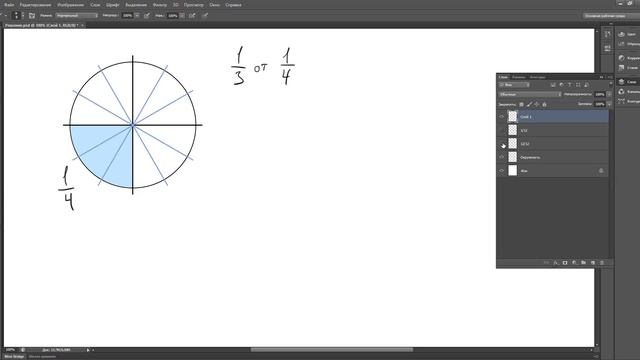Image resolution: width=640 pixels, height=360 pixels.
Task: Click the Наж. flow value field
Action: [172, 16]
